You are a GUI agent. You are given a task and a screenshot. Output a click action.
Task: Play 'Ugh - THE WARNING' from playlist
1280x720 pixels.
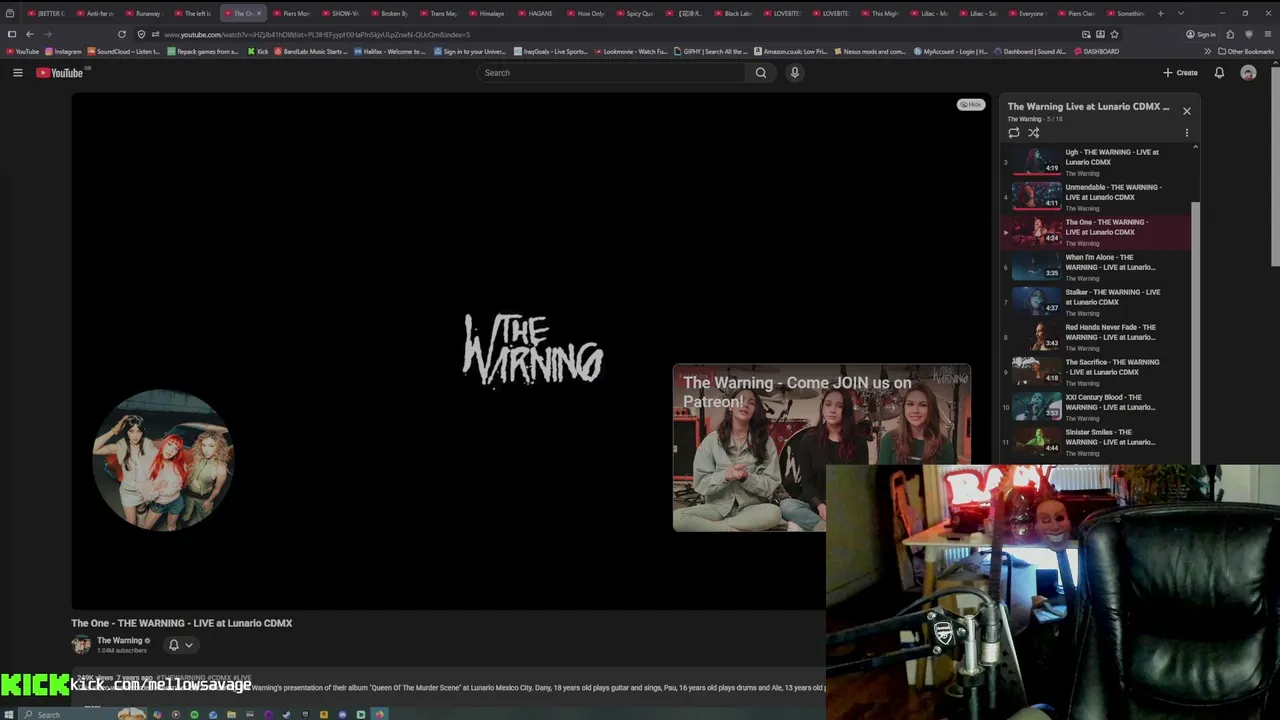[1097, 162]
